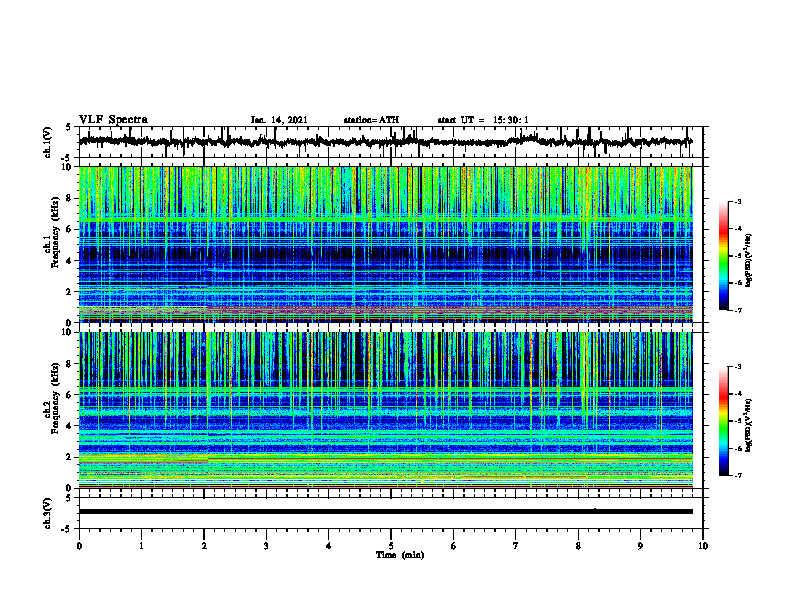Click time axis tick label "5"
Image resolution: width=792 pixels, height=612 pixels.
point(391,546)
